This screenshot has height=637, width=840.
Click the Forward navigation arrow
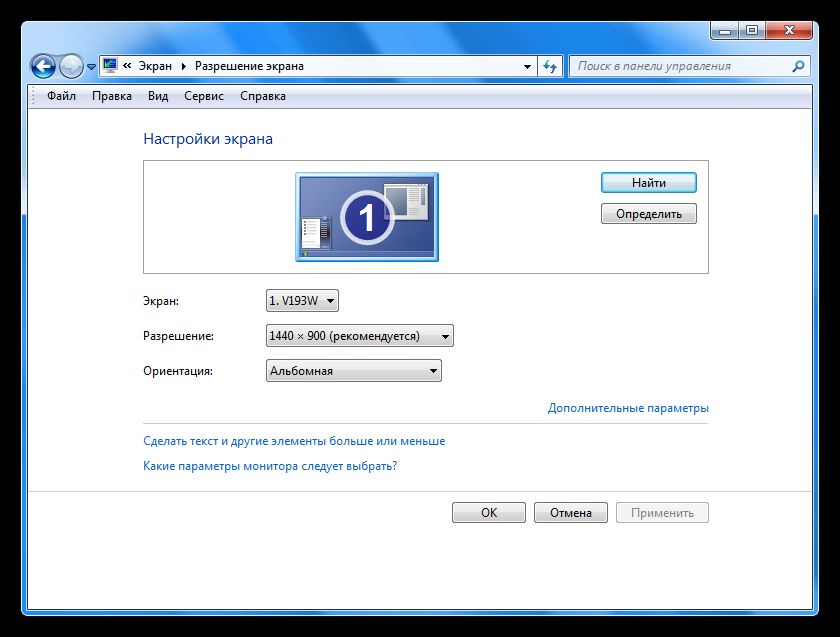71,66
